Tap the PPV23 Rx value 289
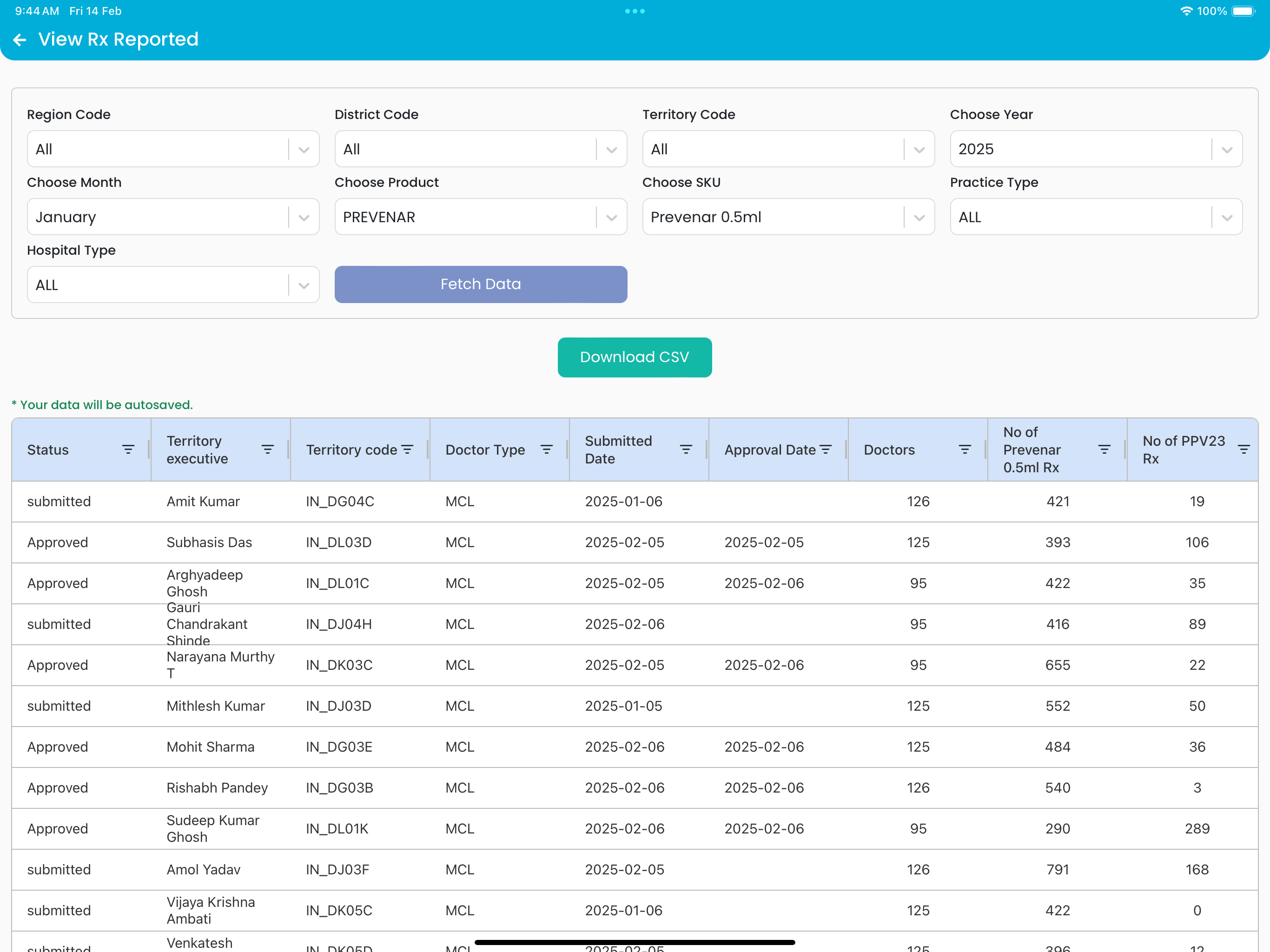 (1197, 828)
